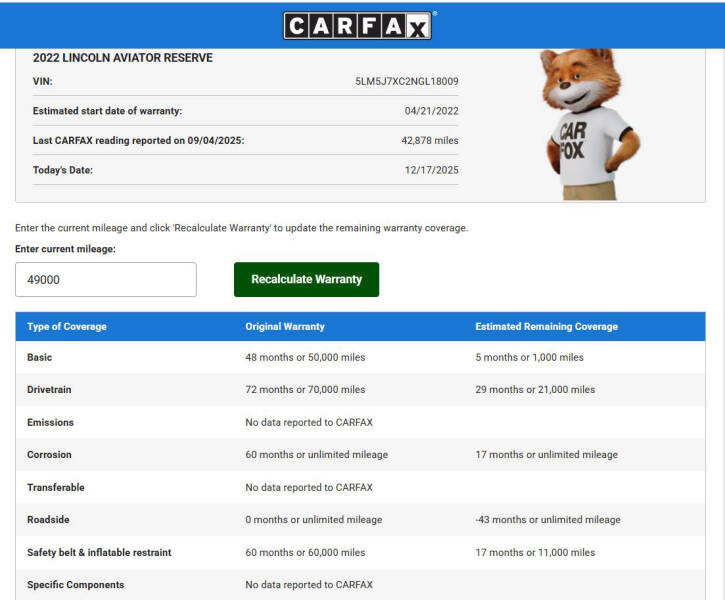Click the Specific Components row label

pos(76,585)
